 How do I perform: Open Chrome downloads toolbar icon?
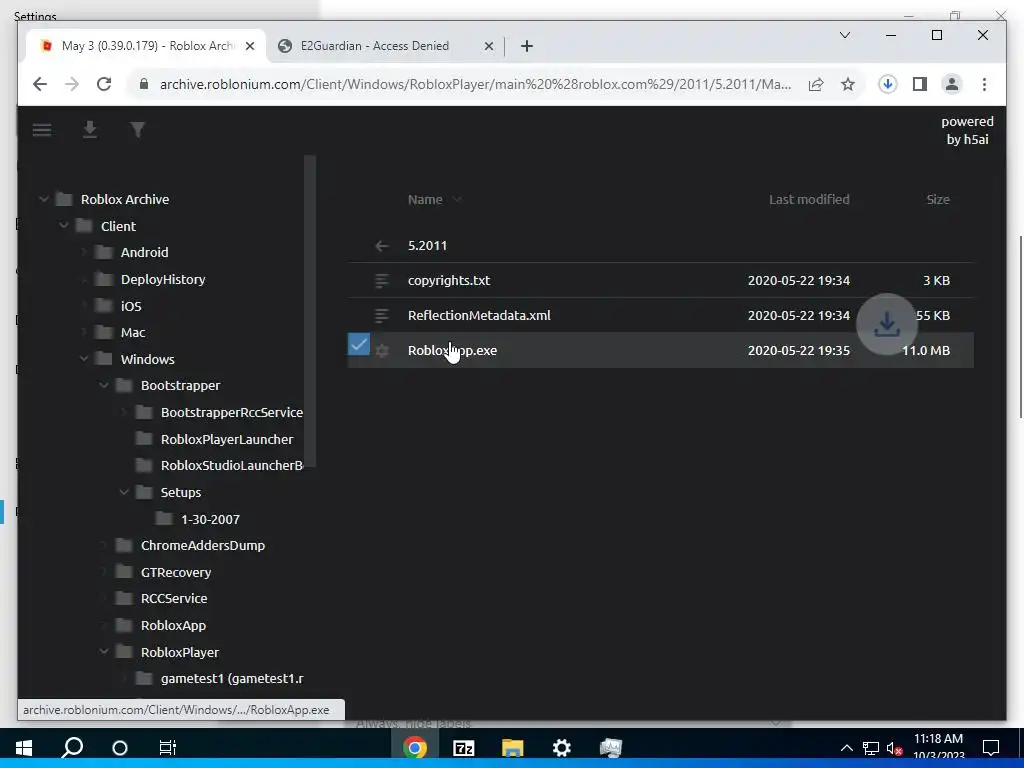tap(887, 84)
